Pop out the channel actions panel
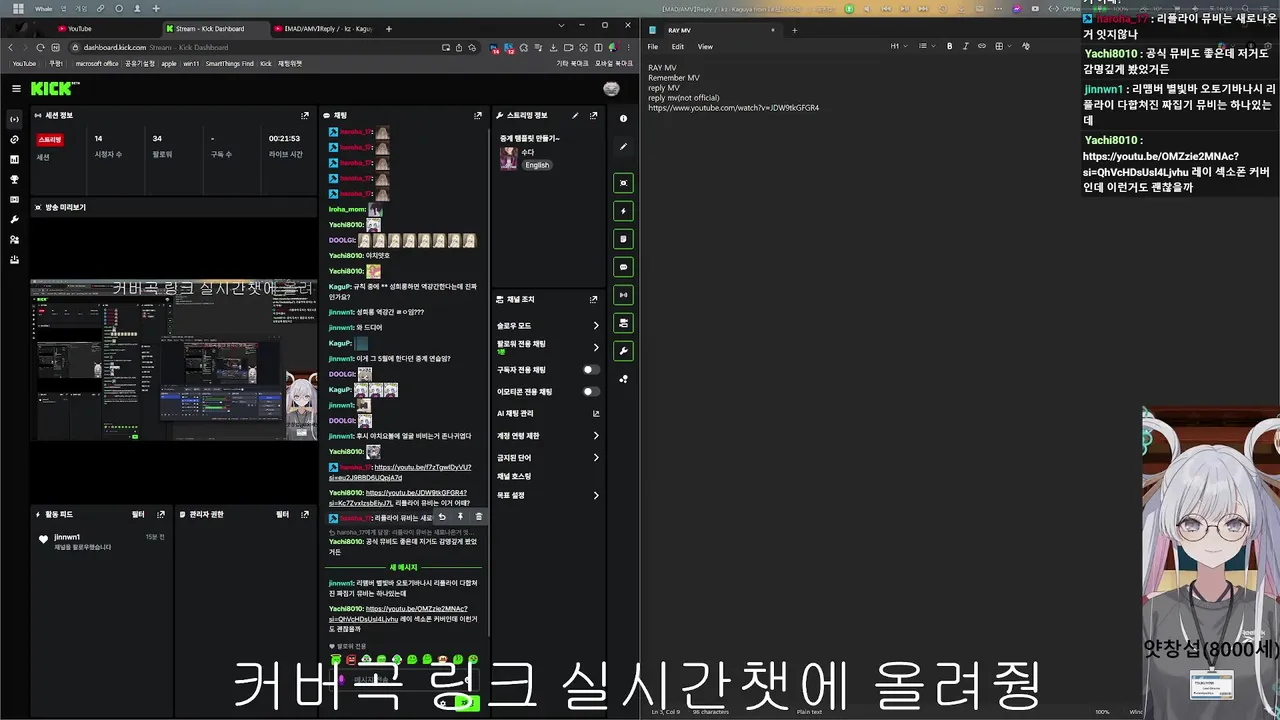Image resolution: width=1280 pixels, height=720 pixels. [x=593, y=299]
